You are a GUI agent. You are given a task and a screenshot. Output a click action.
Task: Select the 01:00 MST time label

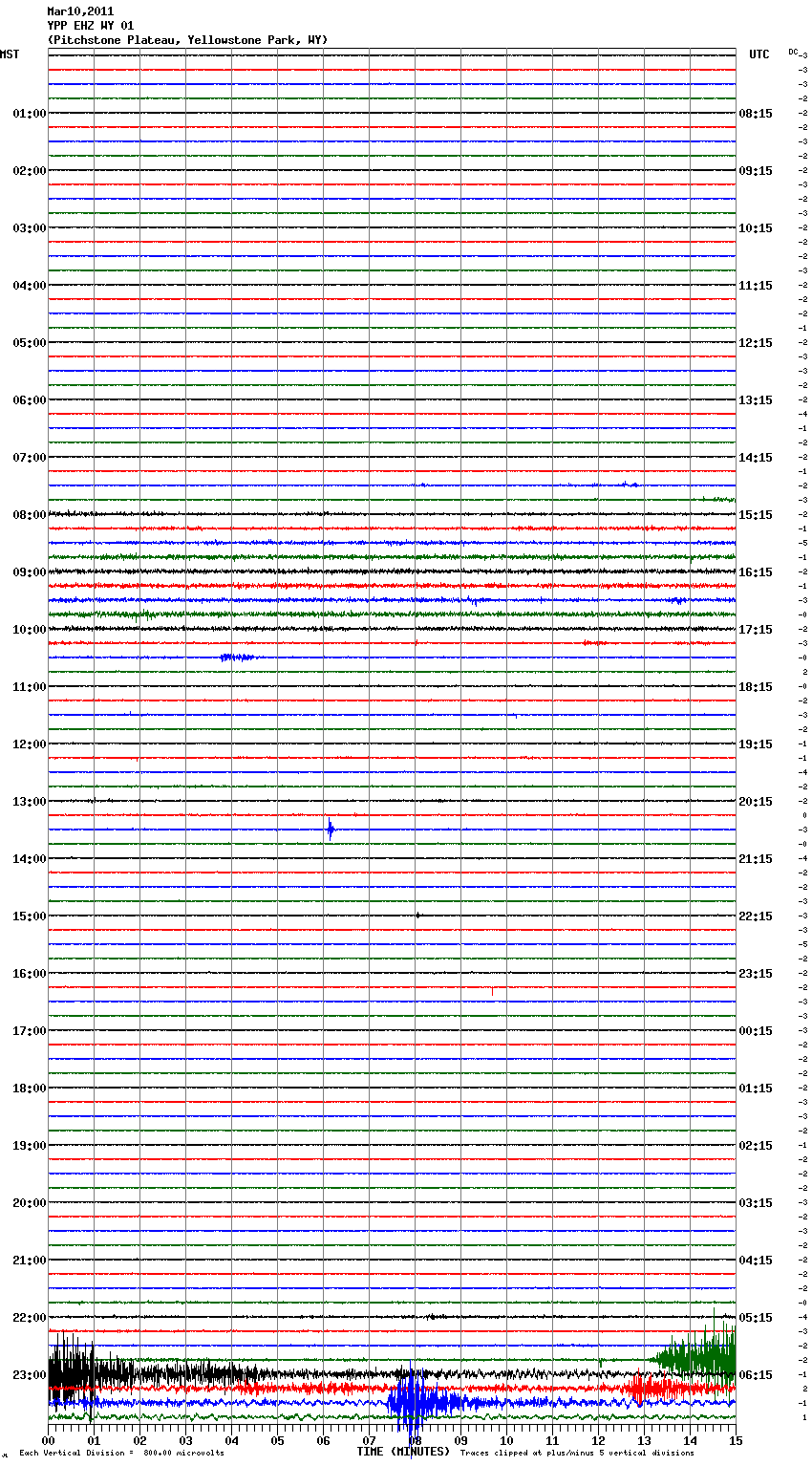(30, 114)
